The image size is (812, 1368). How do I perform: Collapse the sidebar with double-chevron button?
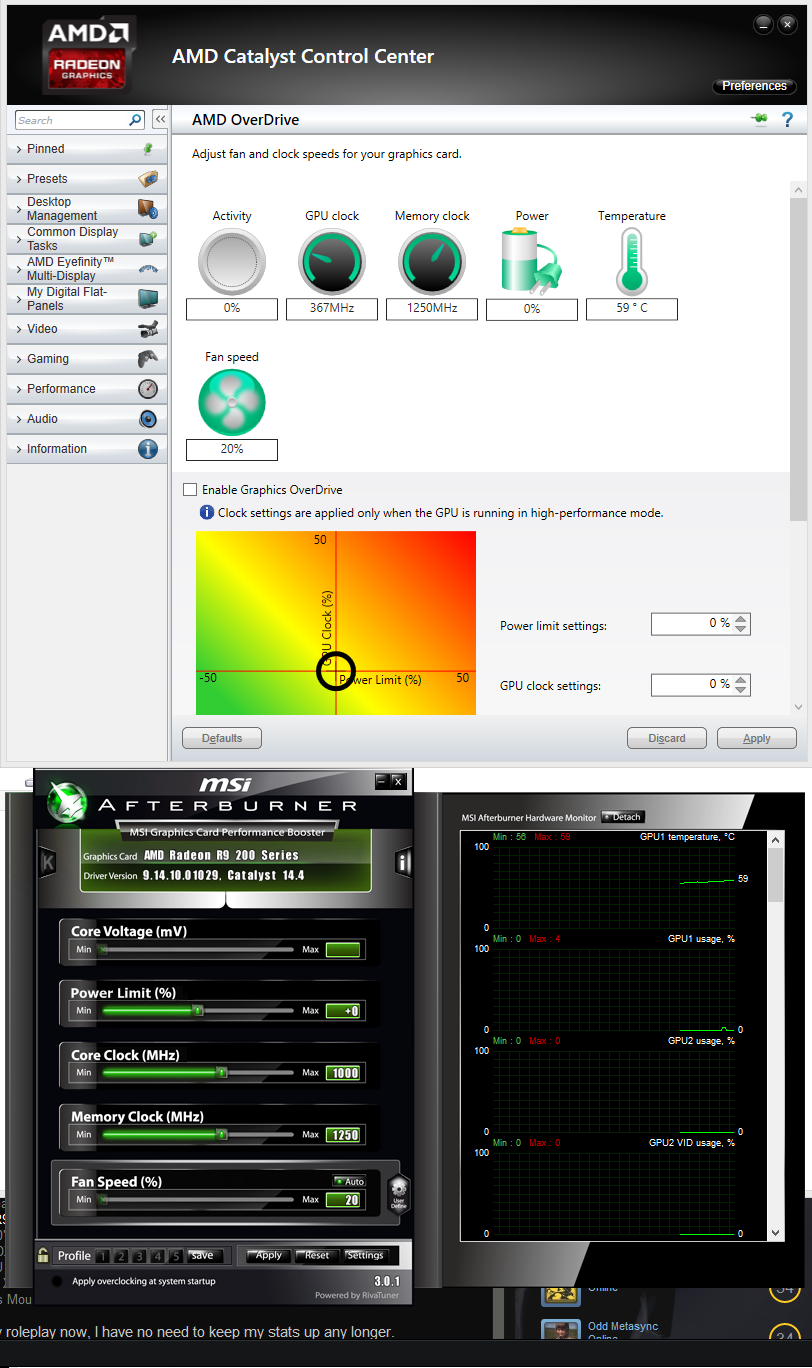point(159,120)
